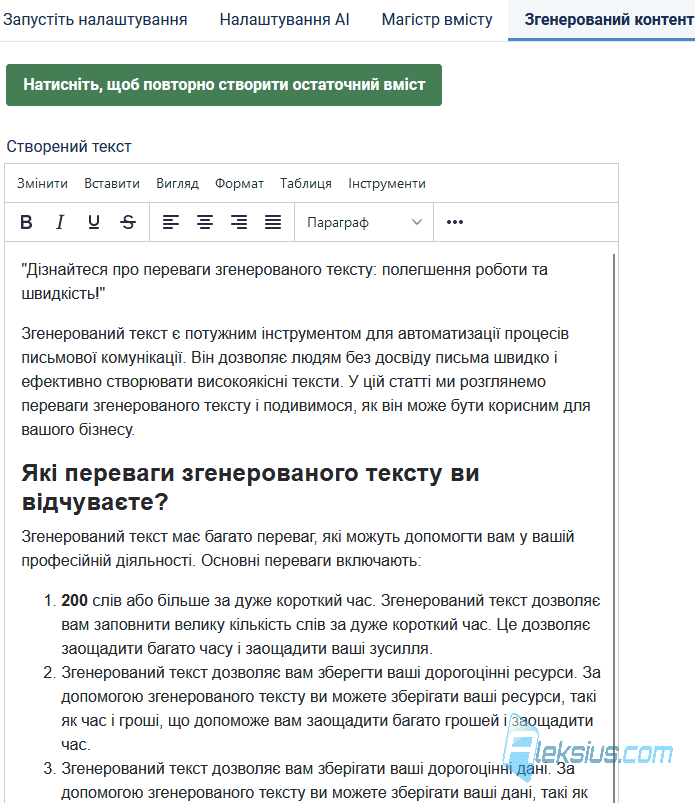The width and height of the screenshot is (695, 803).
Task: Open the Вставити menu
Action: [112, 183]
